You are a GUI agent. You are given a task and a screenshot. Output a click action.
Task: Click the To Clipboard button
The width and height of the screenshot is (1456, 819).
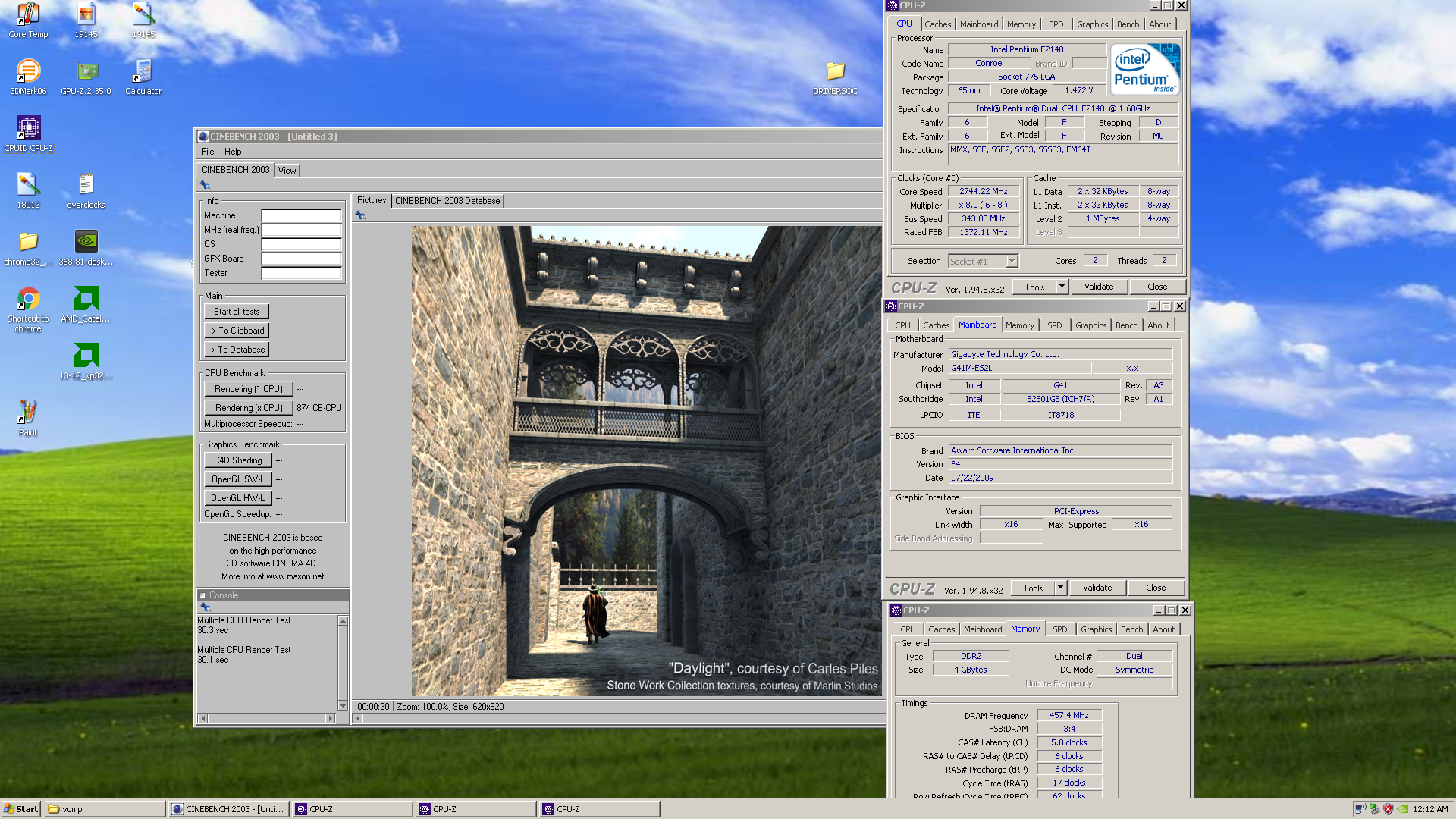[x=237, y=331]
